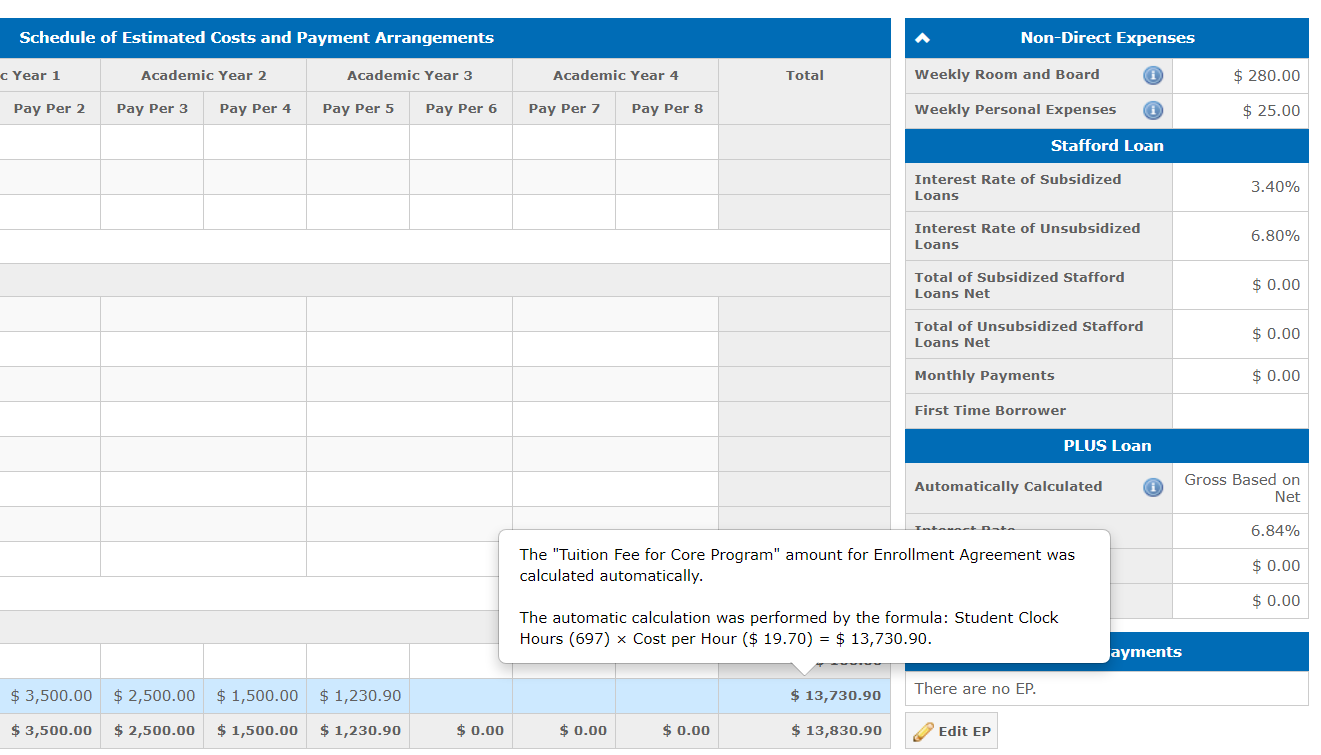Click $ 2,500.00 in the bottom totals row
The image size is (1321, 755).
(154, 731)
